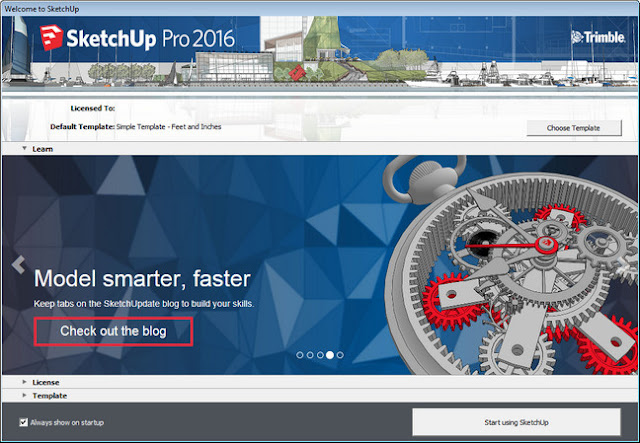Viewport: 640px width, 443px height.
Task: Select fifth carousel dot indicator
Action: [340, 355]
